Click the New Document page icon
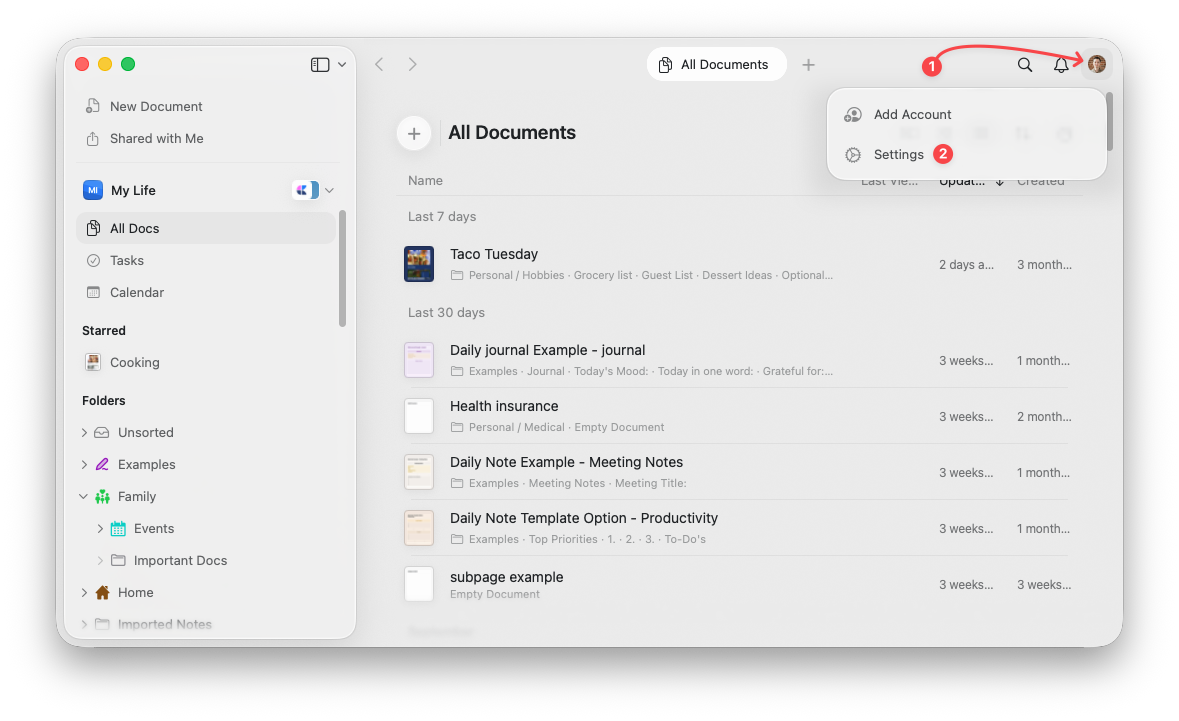1179x721 pixels. click(92, 106)
